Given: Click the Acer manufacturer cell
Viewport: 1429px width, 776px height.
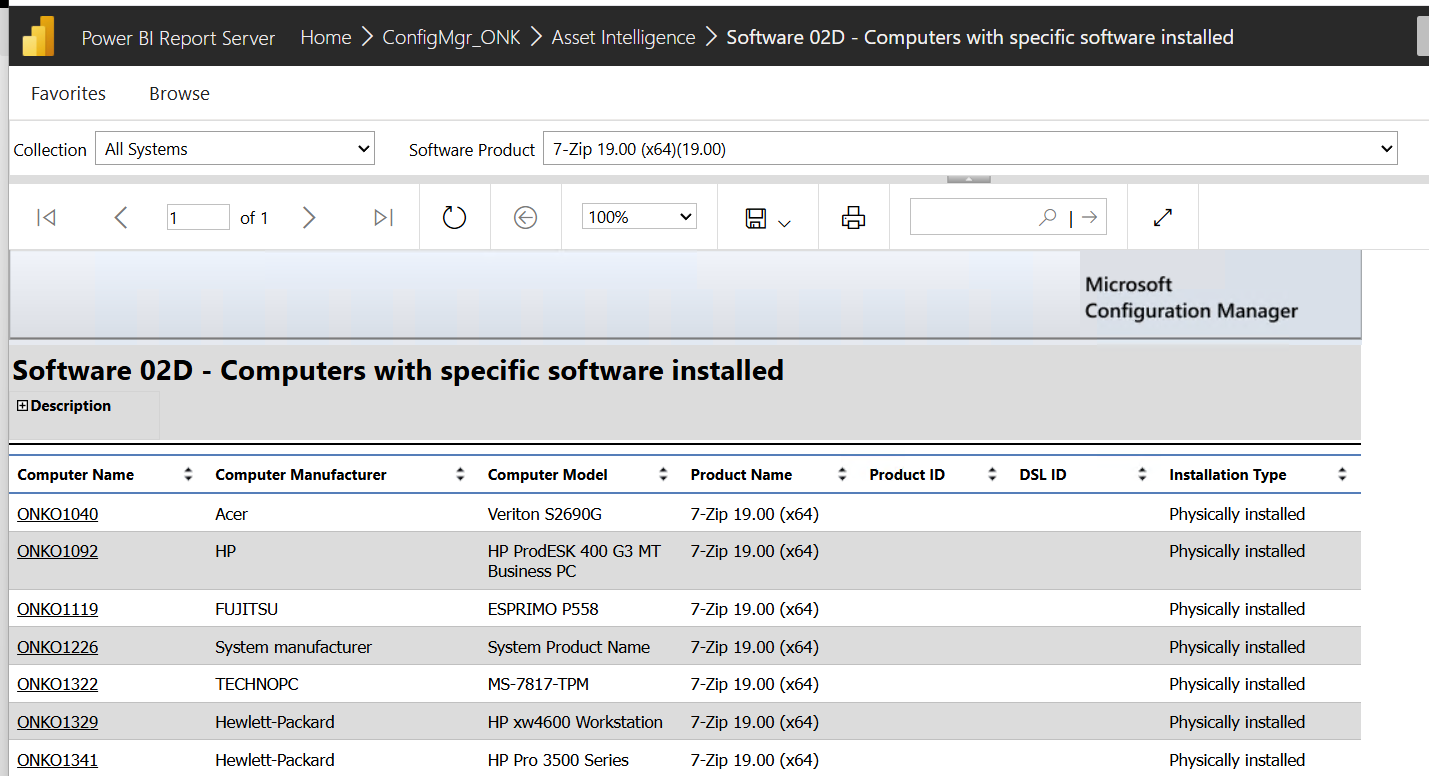Looking at the screenshot, I should [x=231, y=514].
